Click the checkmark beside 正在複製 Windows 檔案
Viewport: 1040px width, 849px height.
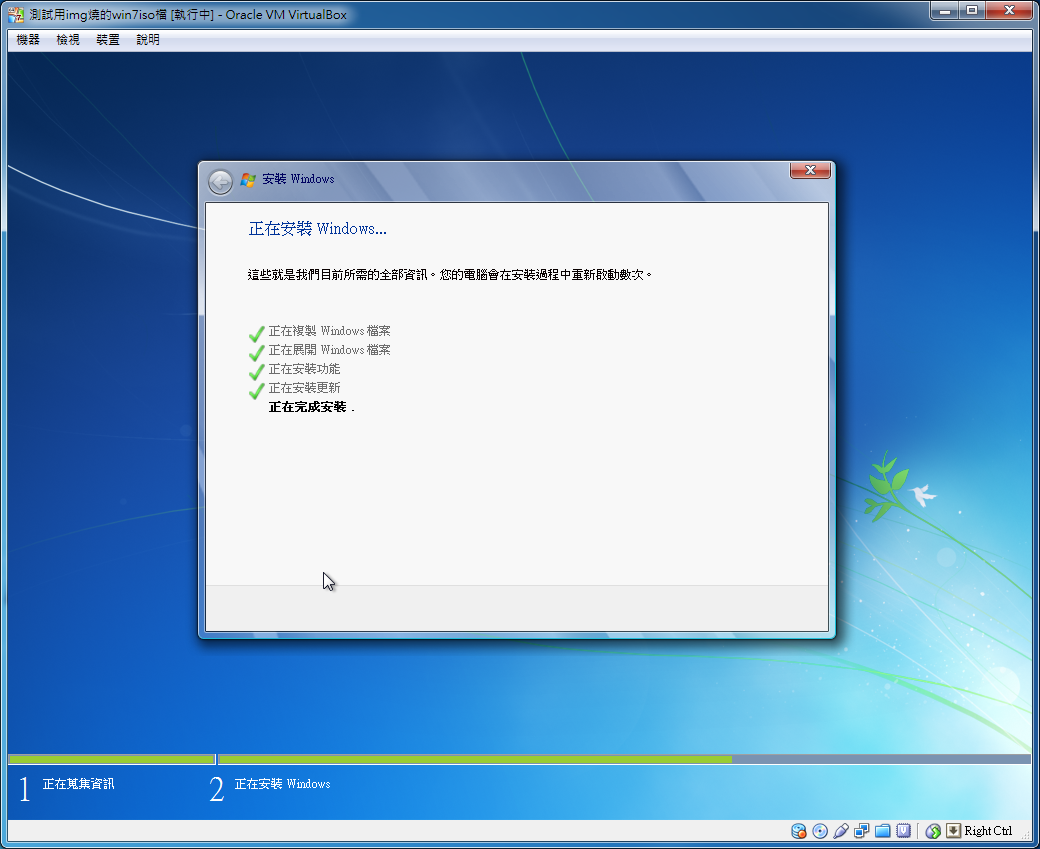(x=257, y=333)
